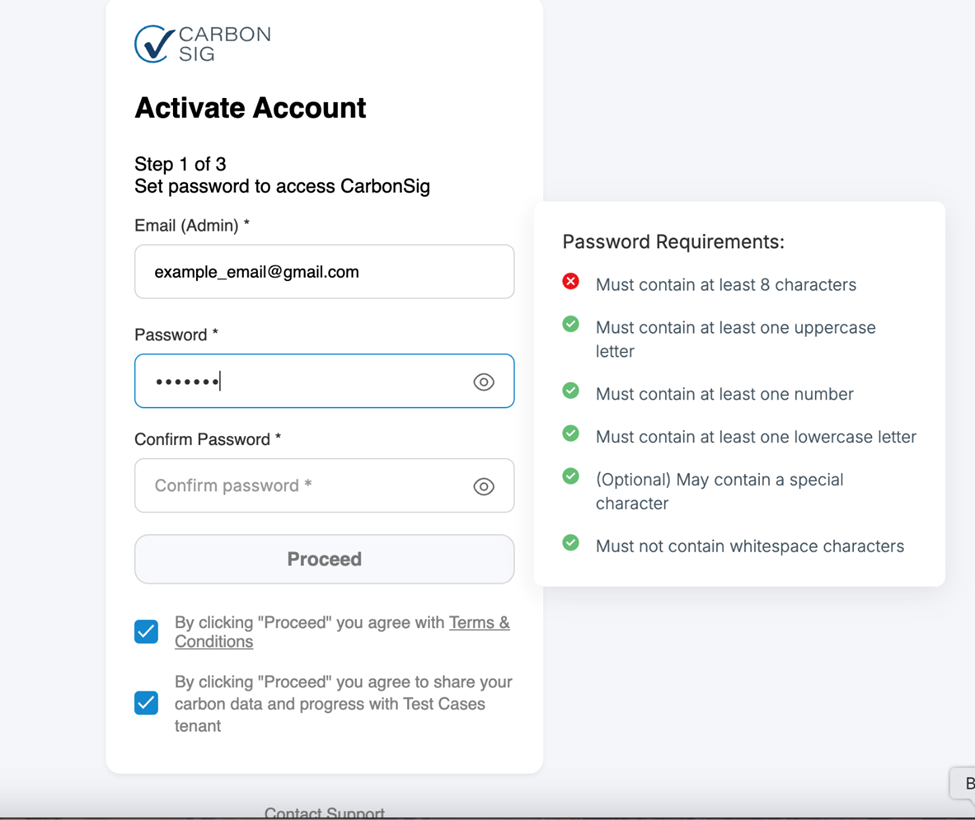Click green check beside whitespace requirement
This screenshot has width=975, height=820.
[x=571, y=543]
